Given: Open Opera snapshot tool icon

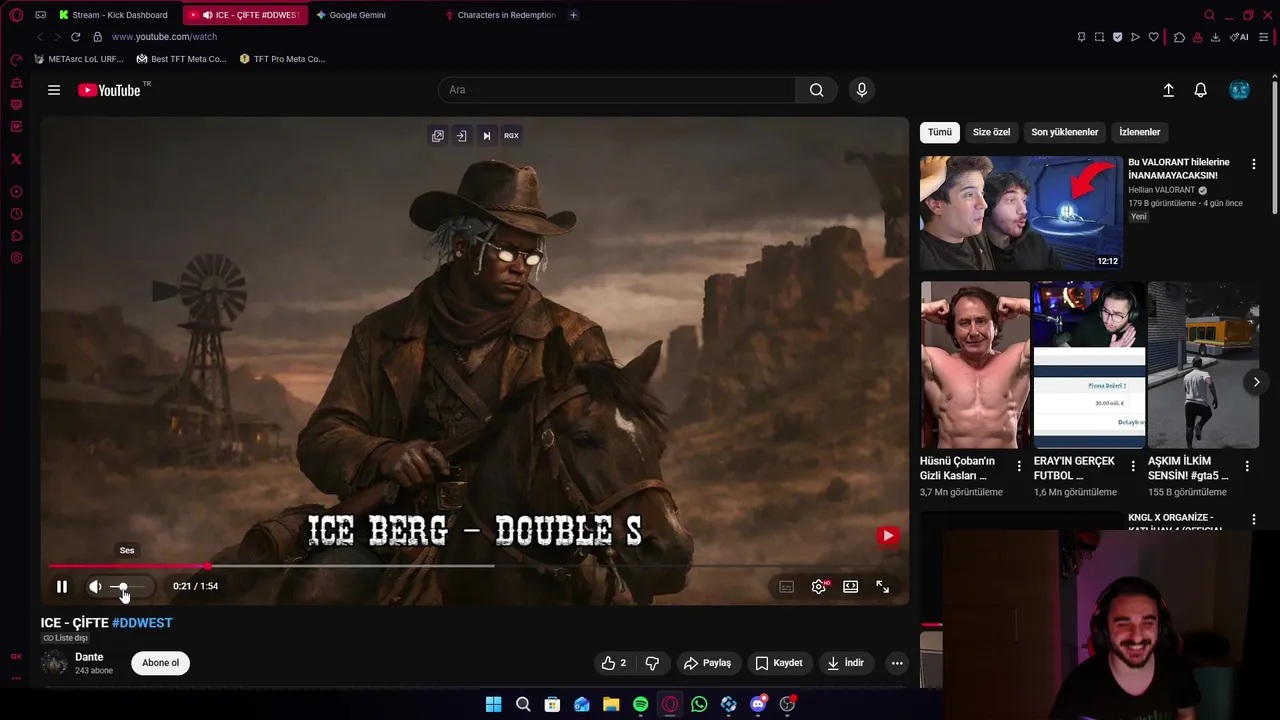Looking at the screenshot, I should coord(1099,37).
